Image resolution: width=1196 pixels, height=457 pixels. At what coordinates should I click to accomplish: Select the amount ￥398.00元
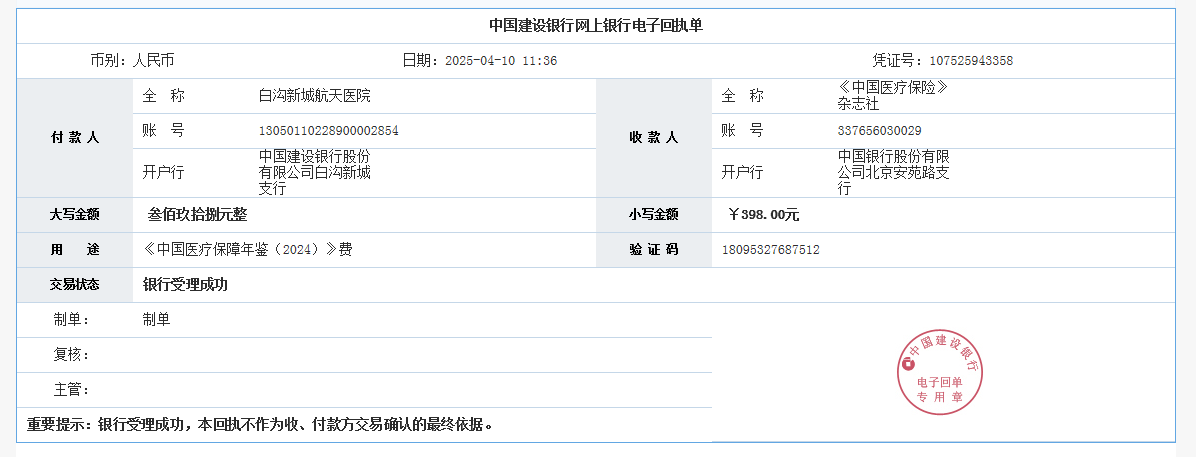click(764, 215)
